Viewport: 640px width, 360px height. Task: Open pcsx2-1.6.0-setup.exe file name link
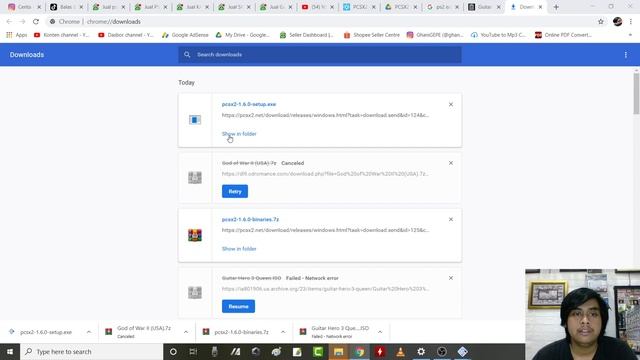(249, 104)
